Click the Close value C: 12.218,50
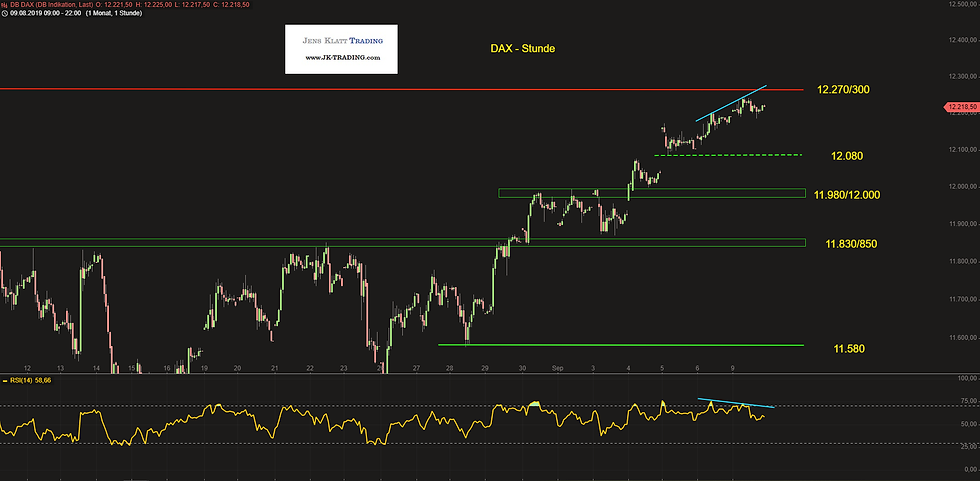The width and height of the screenshot is (980, 481). 230,4
